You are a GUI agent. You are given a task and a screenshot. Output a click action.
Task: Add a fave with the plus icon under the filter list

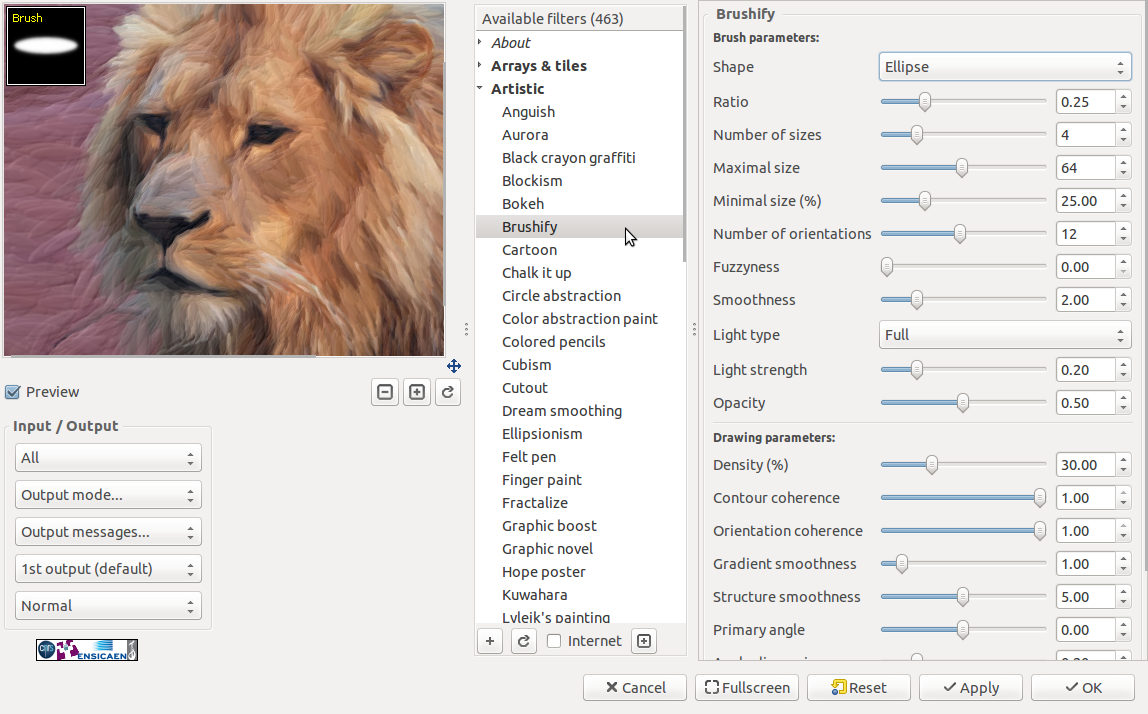coord(490,641)
